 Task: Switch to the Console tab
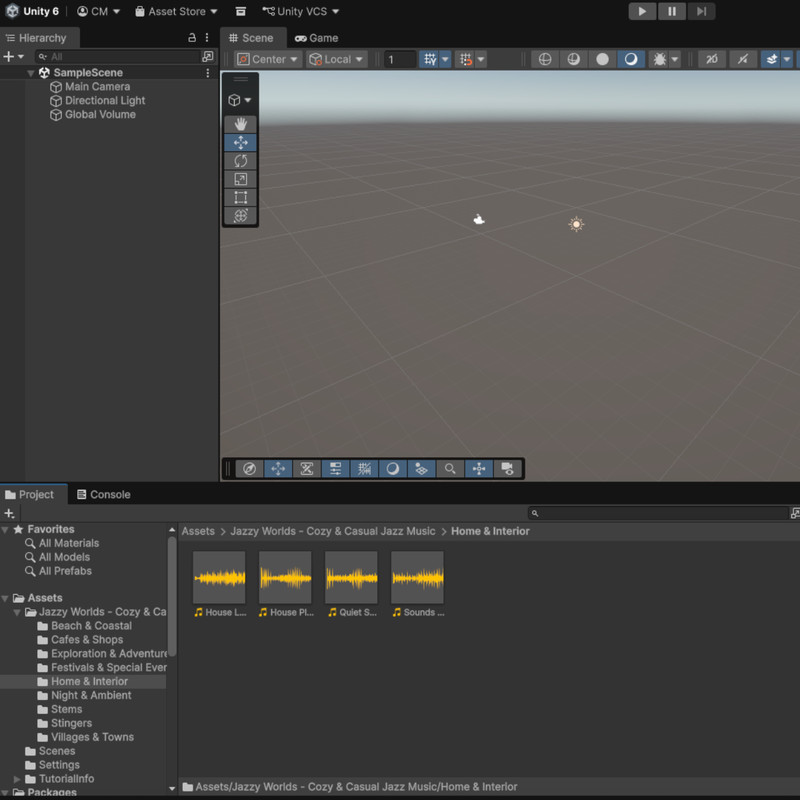(104, 494)
